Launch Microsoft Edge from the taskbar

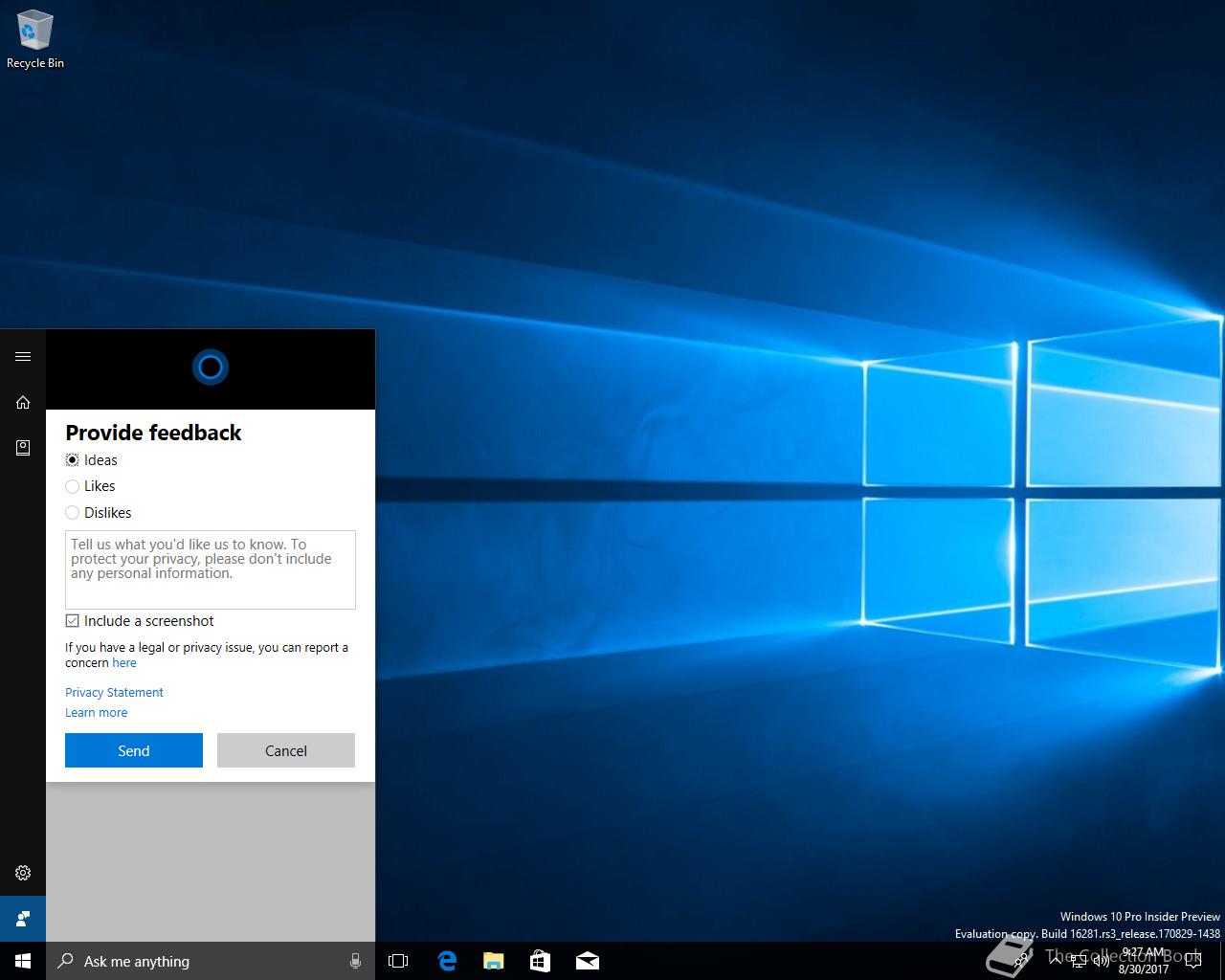(x=447, y=961)
